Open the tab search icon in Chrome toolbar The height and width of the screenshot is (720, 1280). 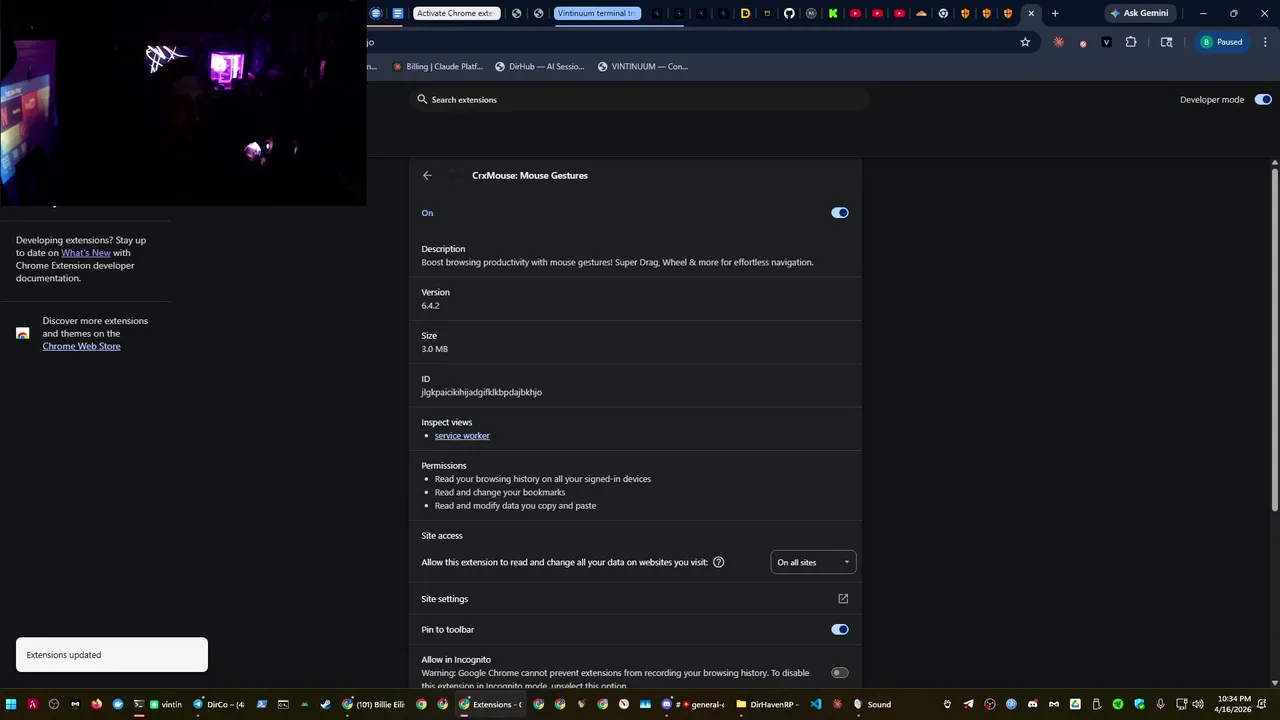(1166, 42)
